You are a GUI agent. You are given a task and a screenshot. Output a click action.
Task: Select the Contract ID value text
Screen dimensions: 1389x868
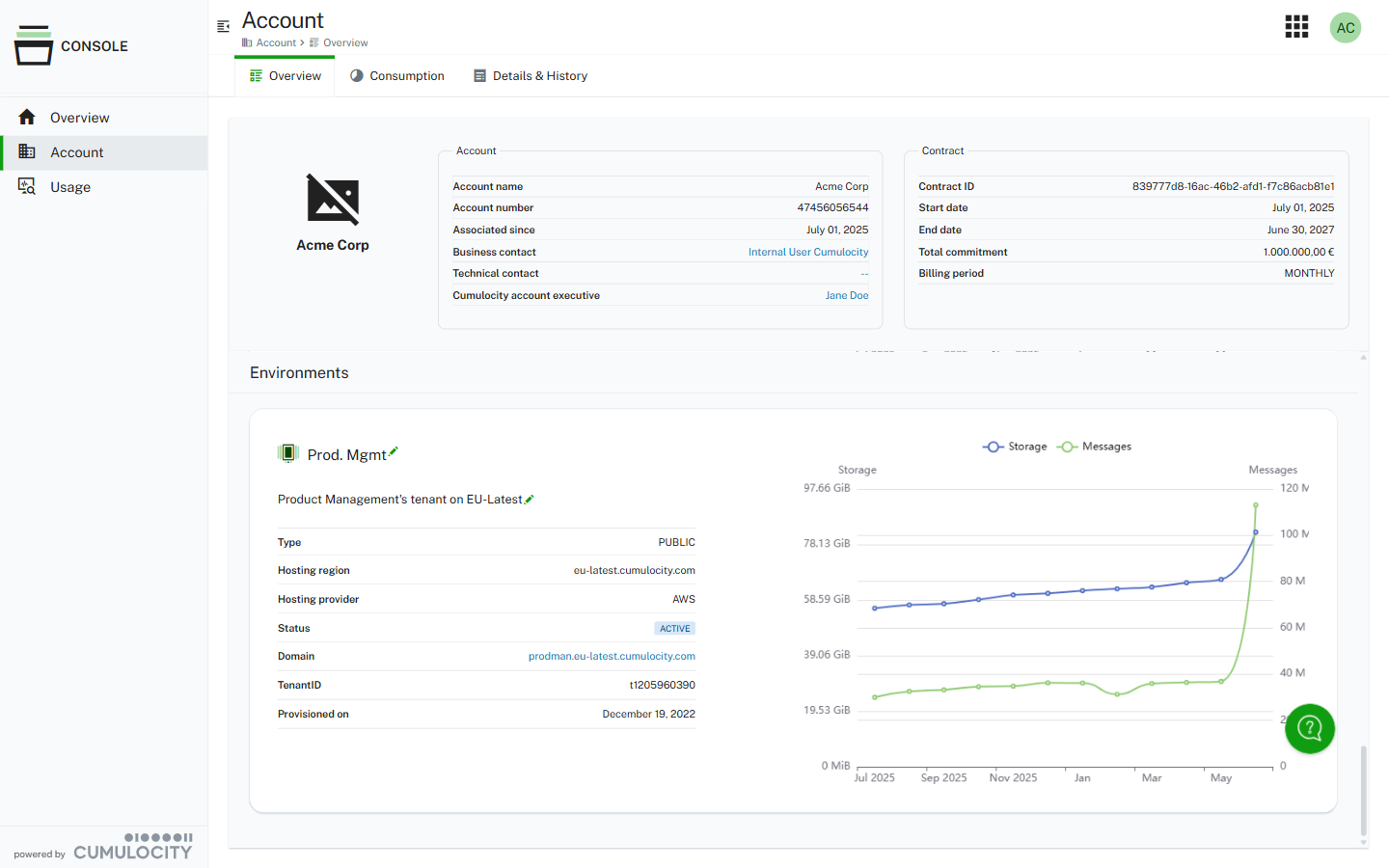click(1233, 186)
